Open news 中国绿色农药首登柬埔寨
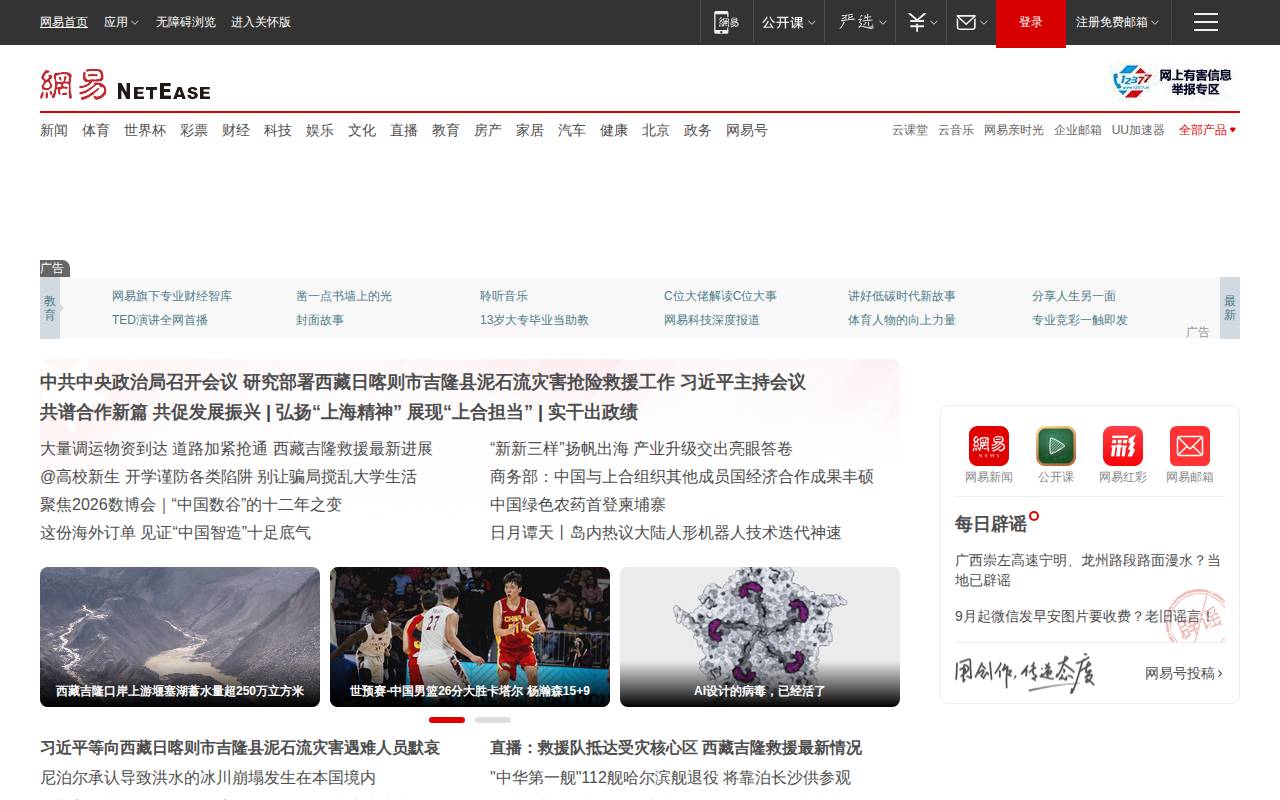1280x800 pixels. coord(578,505)
